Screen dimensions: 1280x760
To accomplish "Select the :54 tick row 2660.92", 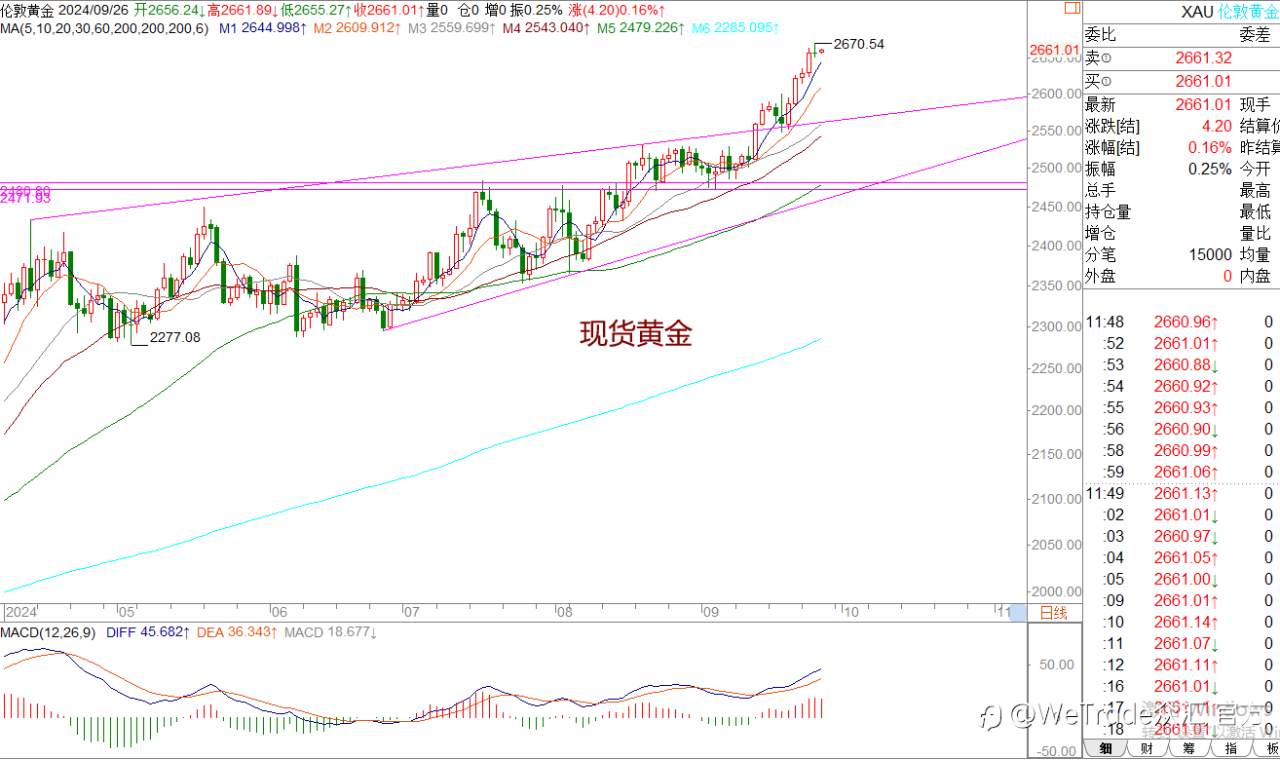I will pos(1181,386).
